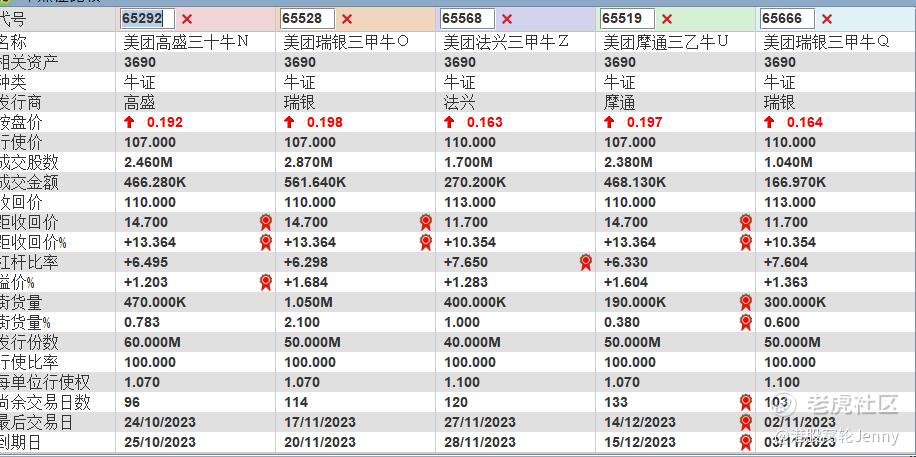
Task: Click the turnover value 468.130K
Action: pos(636,182)
